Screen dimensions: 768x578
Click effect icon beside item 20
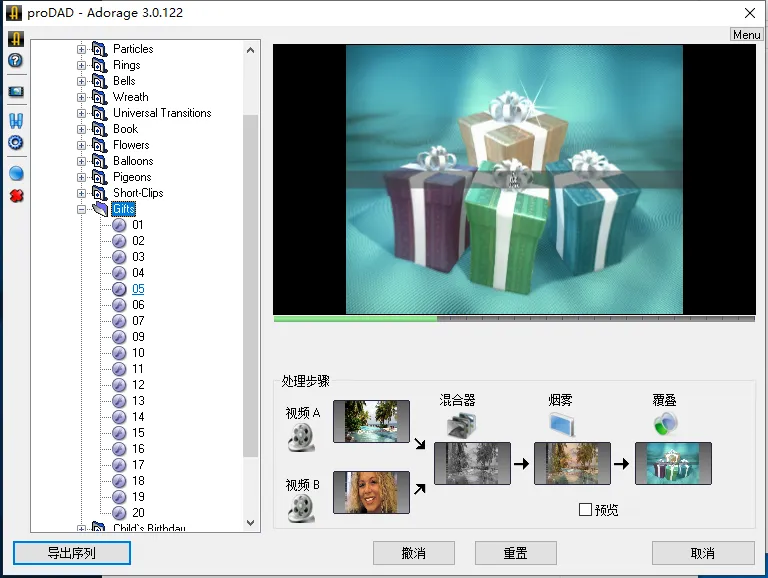119,513
